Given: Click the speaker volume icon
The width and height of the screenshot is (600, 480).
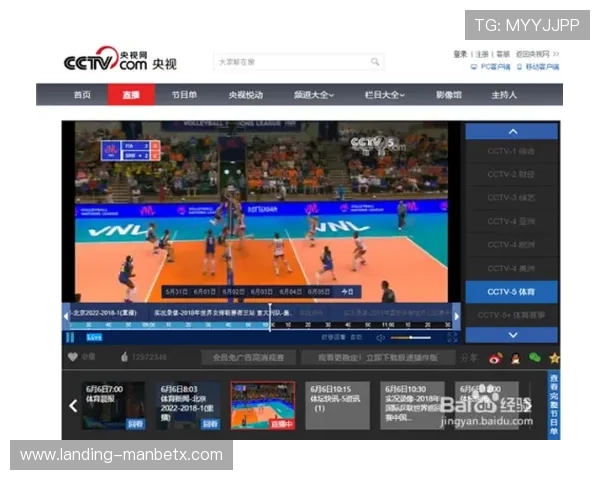Looking at the screenshot, I should pyautogui.click(x=381, y=338).
